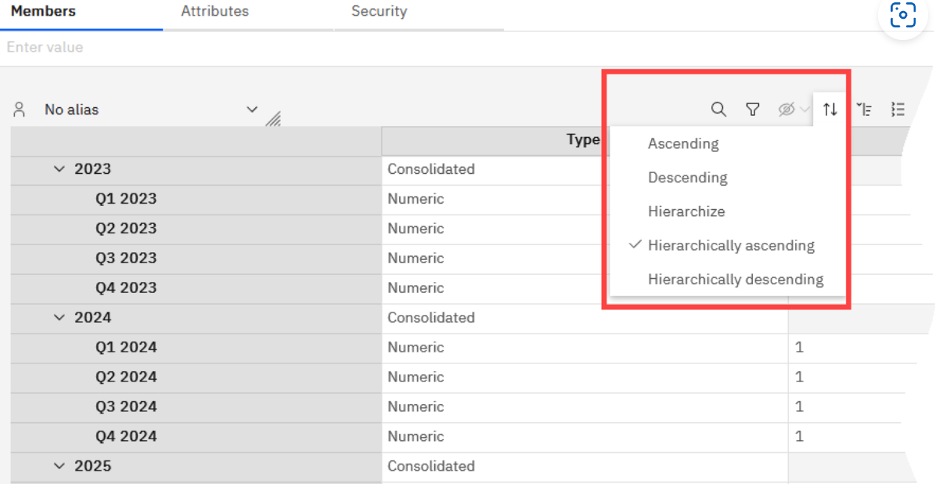This screenshot has height=484, width=936.
Task: Click the screenshot capture icon
Action: [x=903, y=16]
